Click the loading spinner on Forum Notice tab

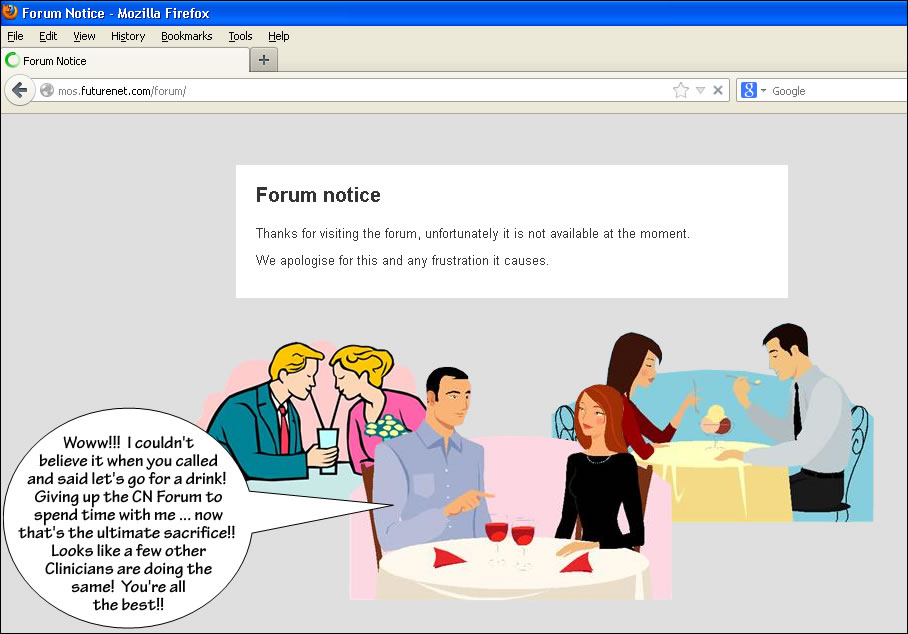coord(12,61)
